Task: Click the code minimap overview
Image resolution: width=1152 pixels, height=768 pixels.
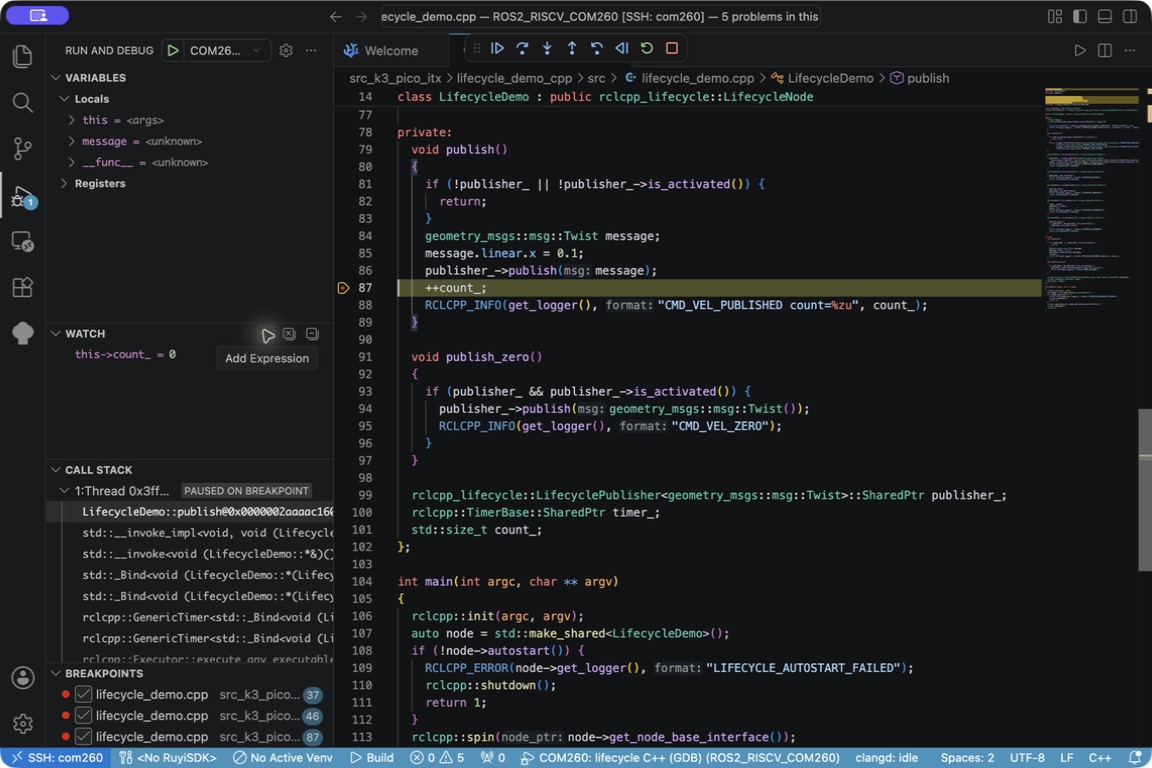Action: coord(1090,200)
